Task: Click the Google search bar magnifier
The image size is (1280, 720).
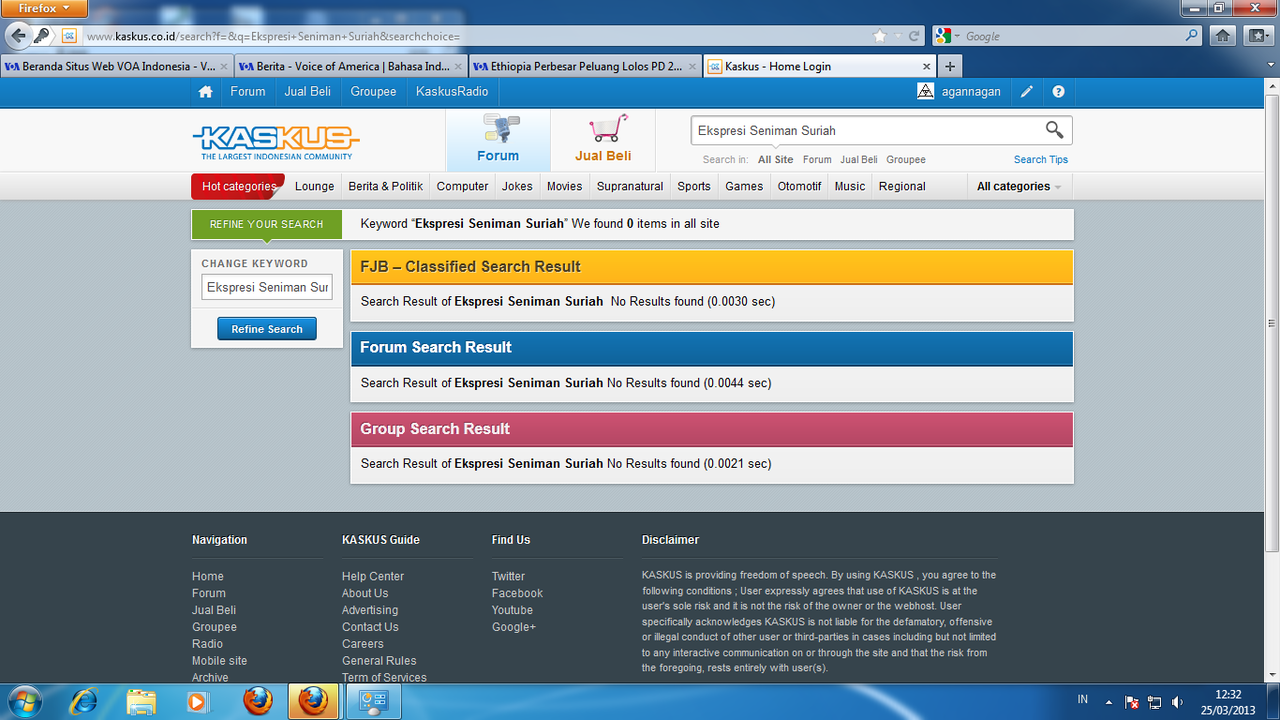Action: [x=1192, y=36]
